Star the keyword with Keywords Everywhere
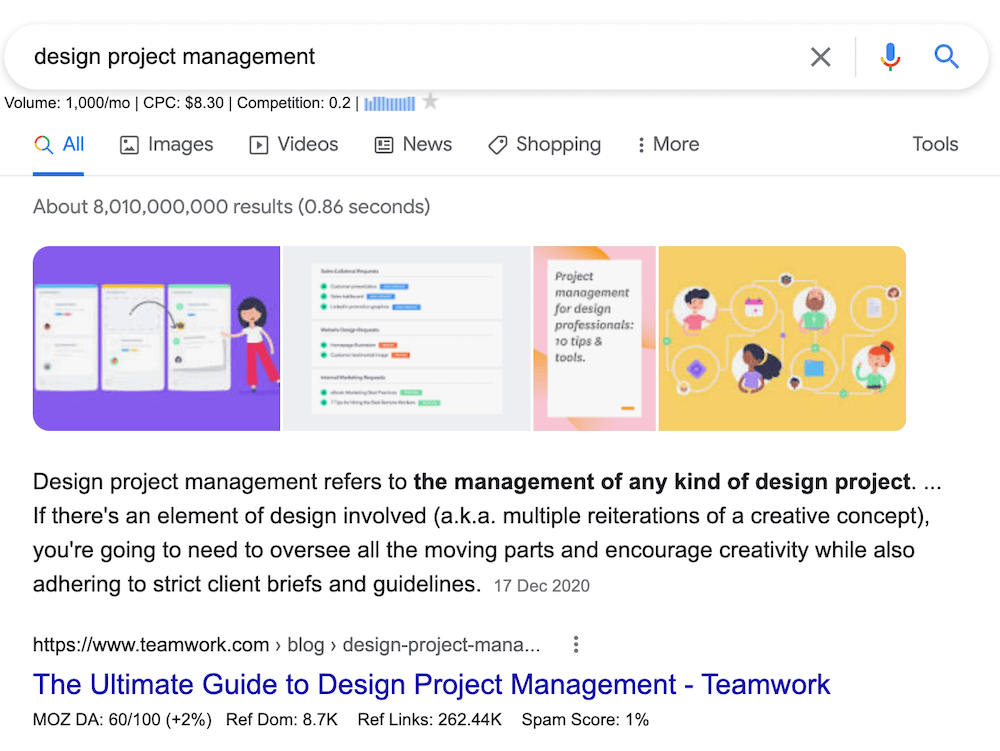 [x=430, y=100]
